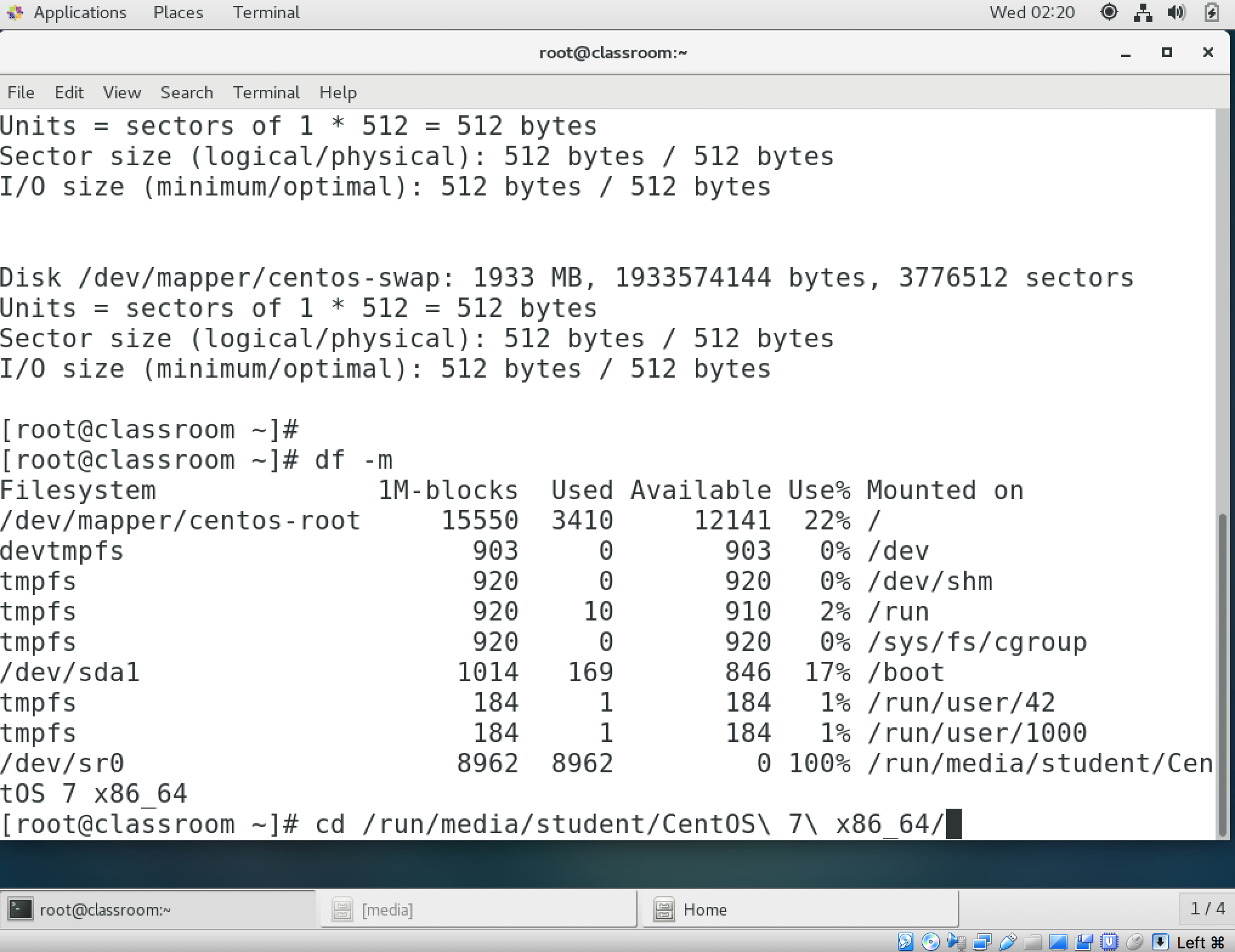Open the Edit menu in the terminal
1235x952 pixels.
tap(69, 92)
